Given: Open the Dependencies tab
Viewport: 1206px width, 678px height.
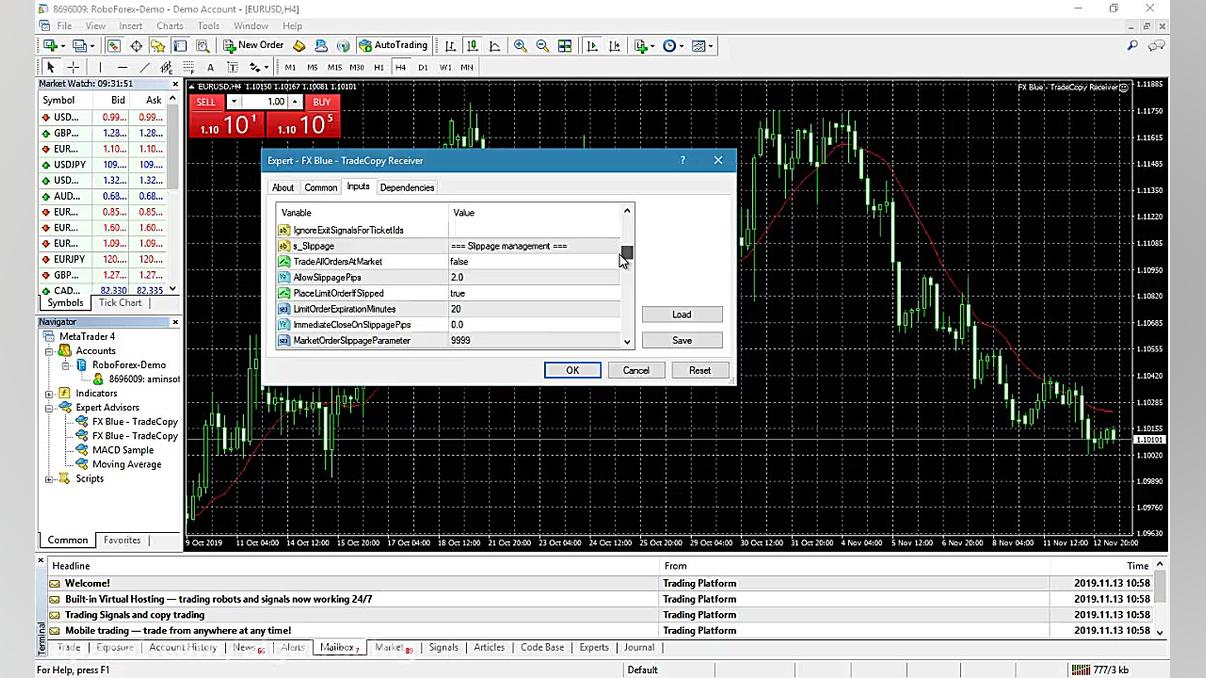Looking at the screenshot, I should [x=407, y=188].
